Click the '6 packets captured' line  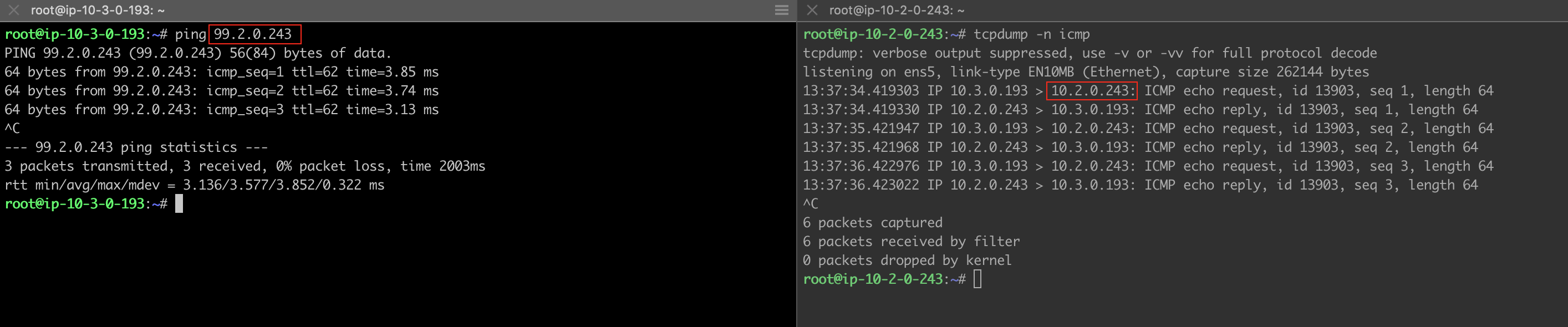pos(872,223)
